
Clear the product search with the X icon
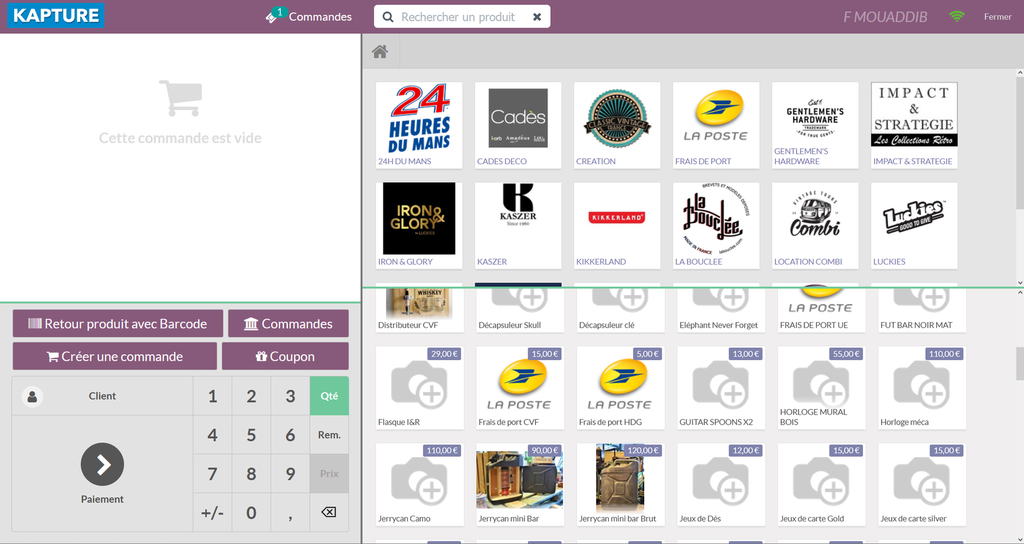coord(537,17)
